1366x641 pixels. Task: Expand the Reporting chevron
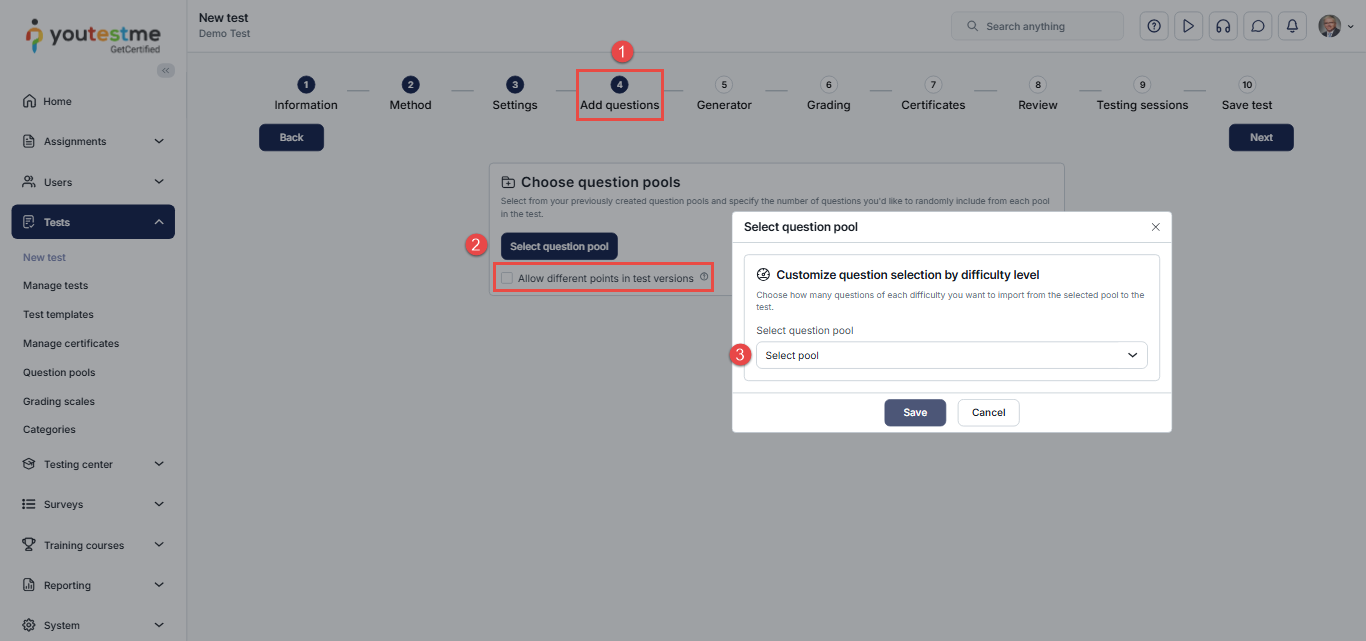159,585
